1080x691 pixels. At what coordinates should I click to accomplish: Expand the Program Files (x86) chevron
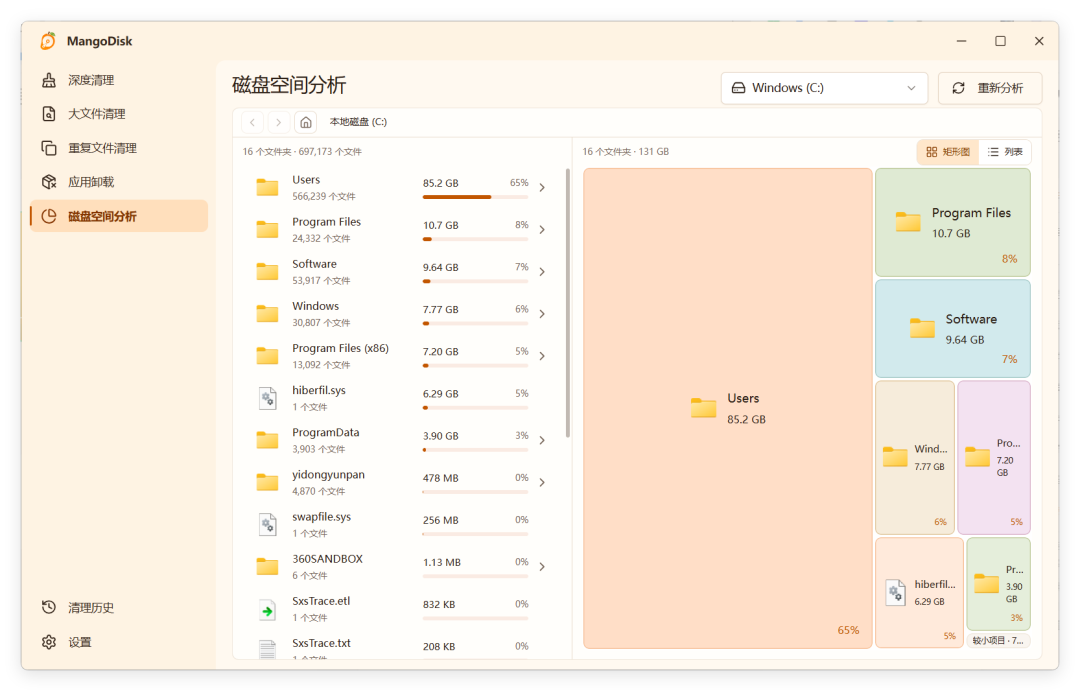coord(542,356)
